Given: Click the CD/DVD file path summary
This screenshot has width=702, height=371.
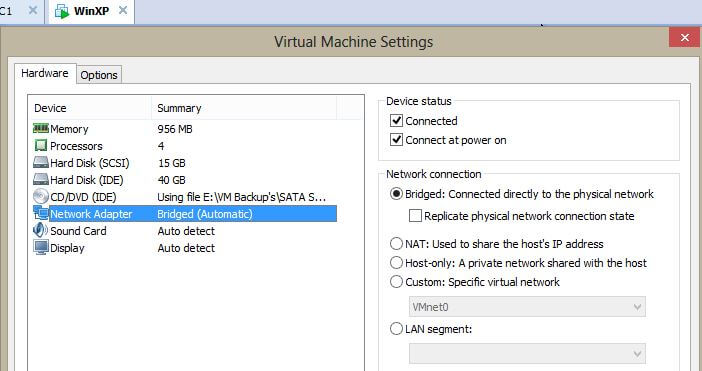Looking at the screenshot, I should coord(241,197).
